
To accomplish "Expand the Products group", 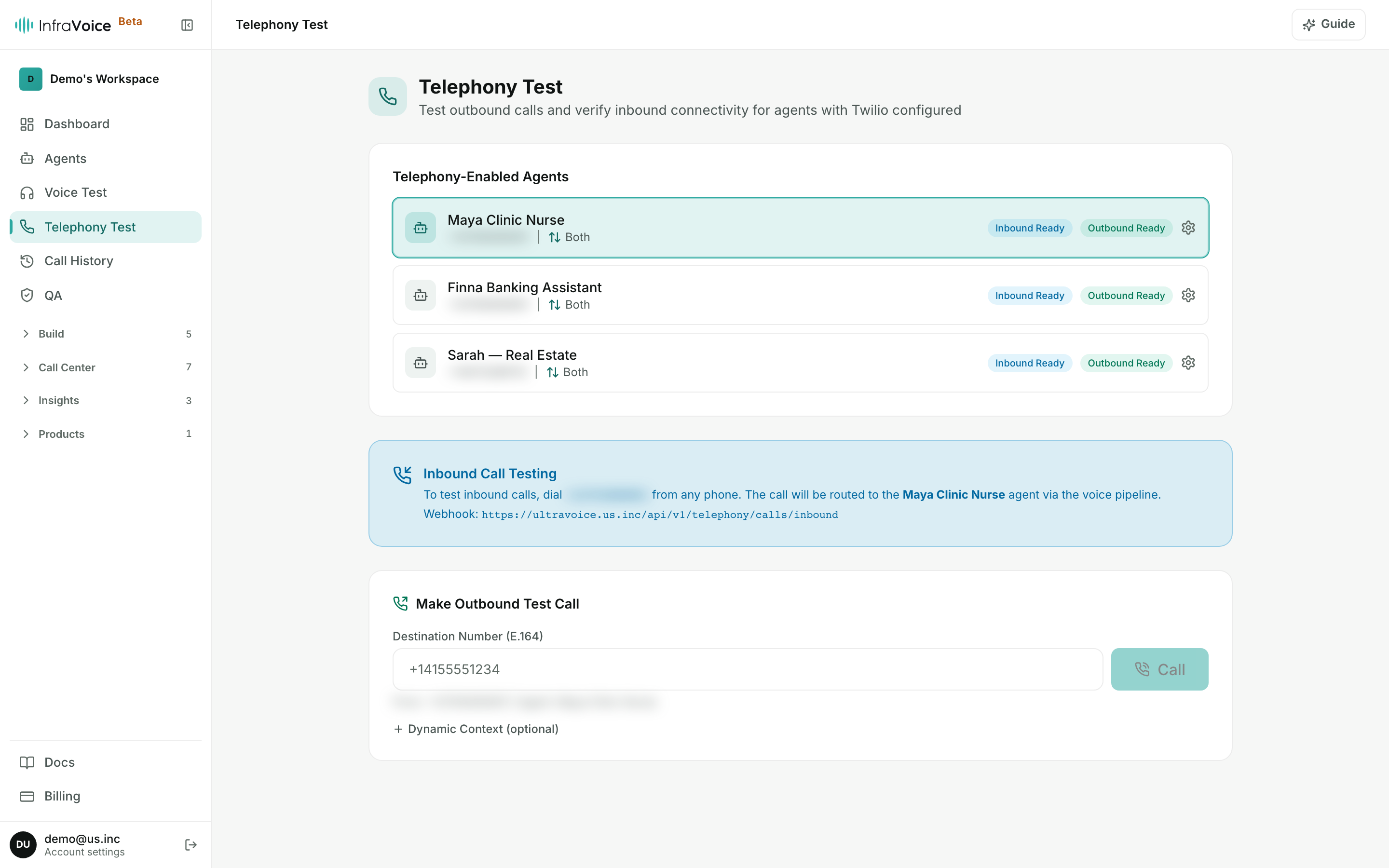I will point(106,434).
